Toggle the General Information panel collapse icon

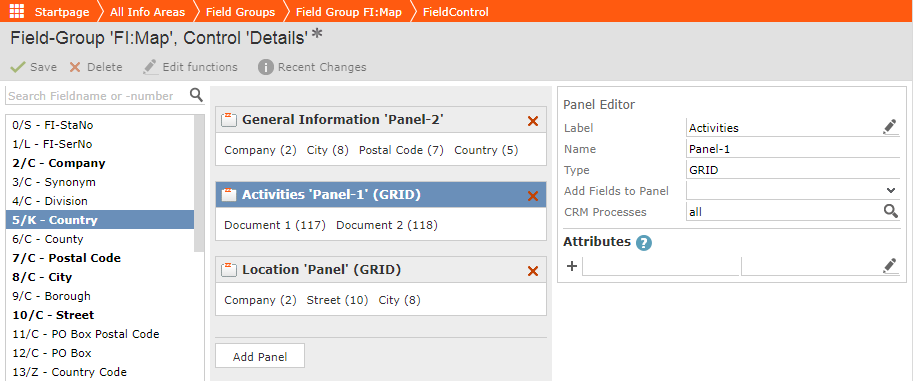point(229,120)
